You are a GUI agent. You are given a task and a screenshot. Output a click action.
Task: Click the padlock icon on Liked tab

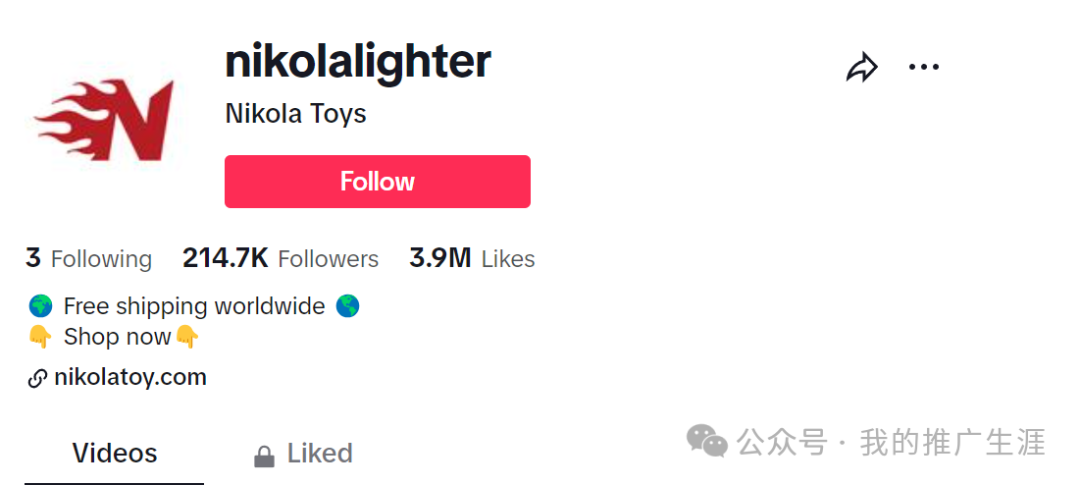pos(264,455)
